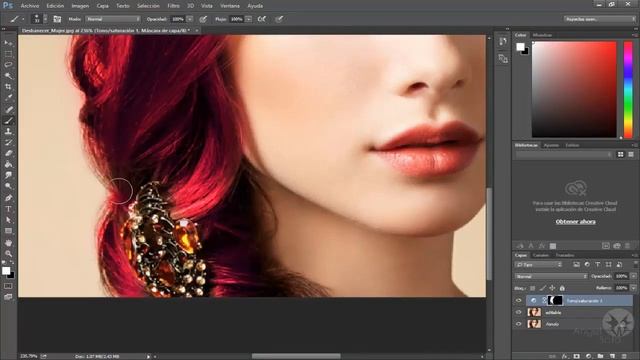This screenshot has width=640, height=360.
Task: Open the Archivo menu
Action: tap(30, 6)
